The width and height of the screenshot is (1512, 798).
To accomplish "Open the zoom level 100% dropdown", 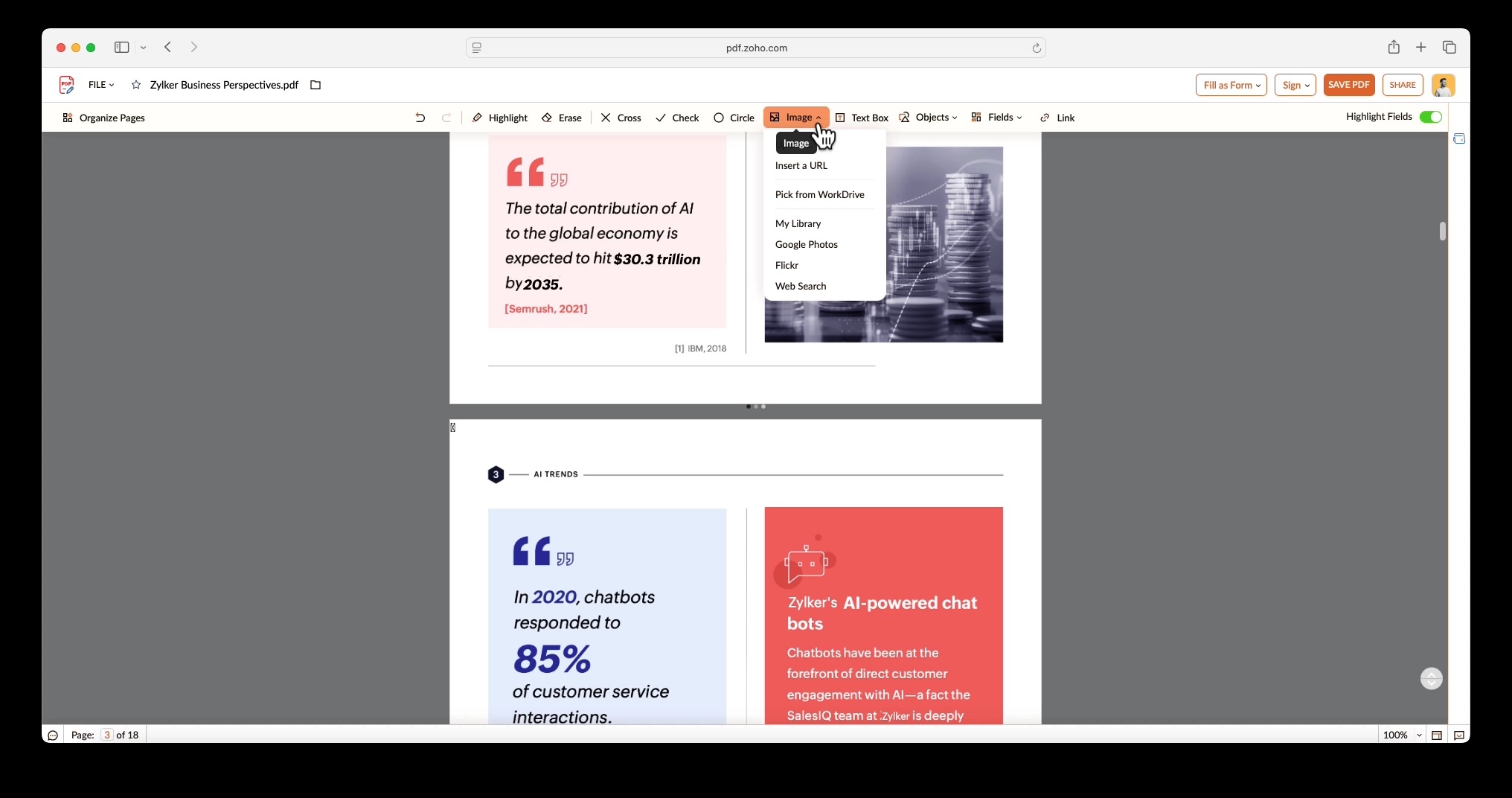I will click(x=1400, y=735).
